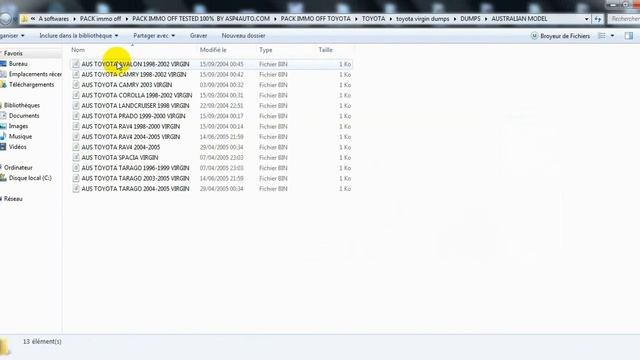Open Disque local (C:)

pyautogui.click(x=30, y=178)
